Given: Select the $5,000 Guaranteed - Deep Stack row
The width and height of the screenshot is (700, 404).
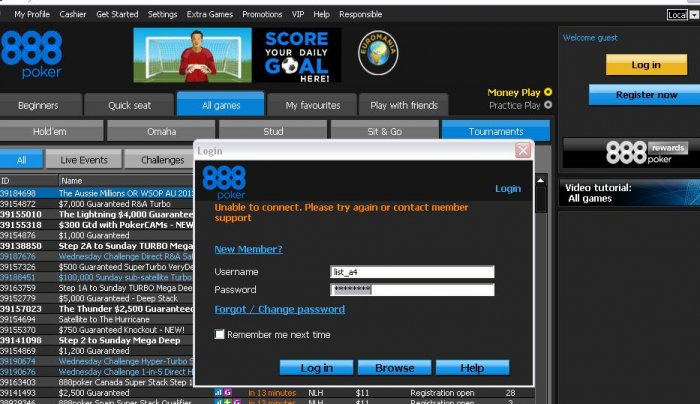Looking at the screenshot, I should (x=97, y=298).
